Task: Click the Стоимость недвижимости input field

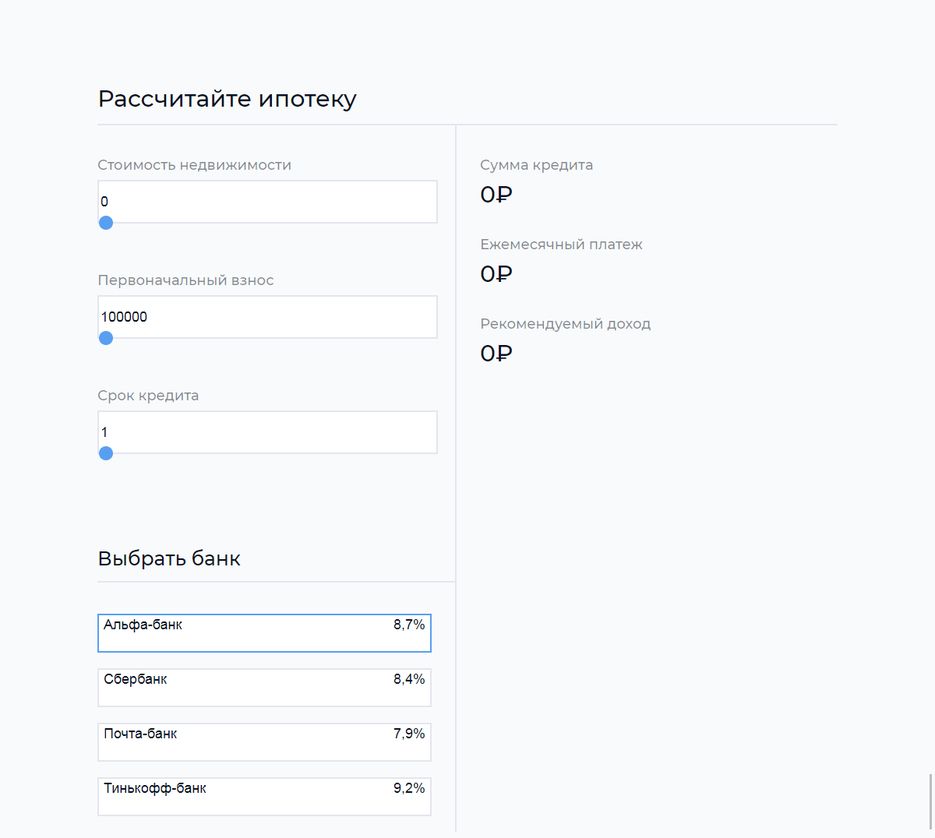Action: [267, 202]
